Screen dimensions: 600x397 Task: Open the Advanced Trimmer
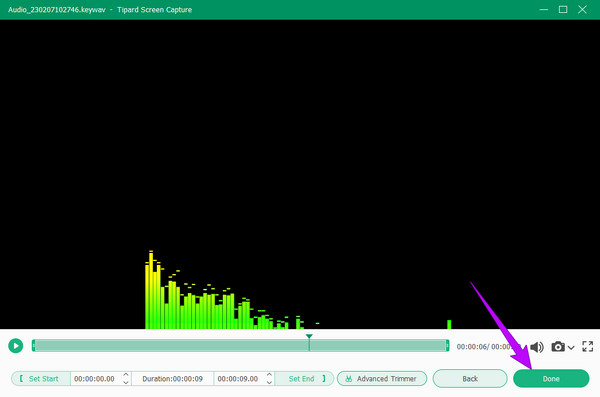click(x=382, y=379)
